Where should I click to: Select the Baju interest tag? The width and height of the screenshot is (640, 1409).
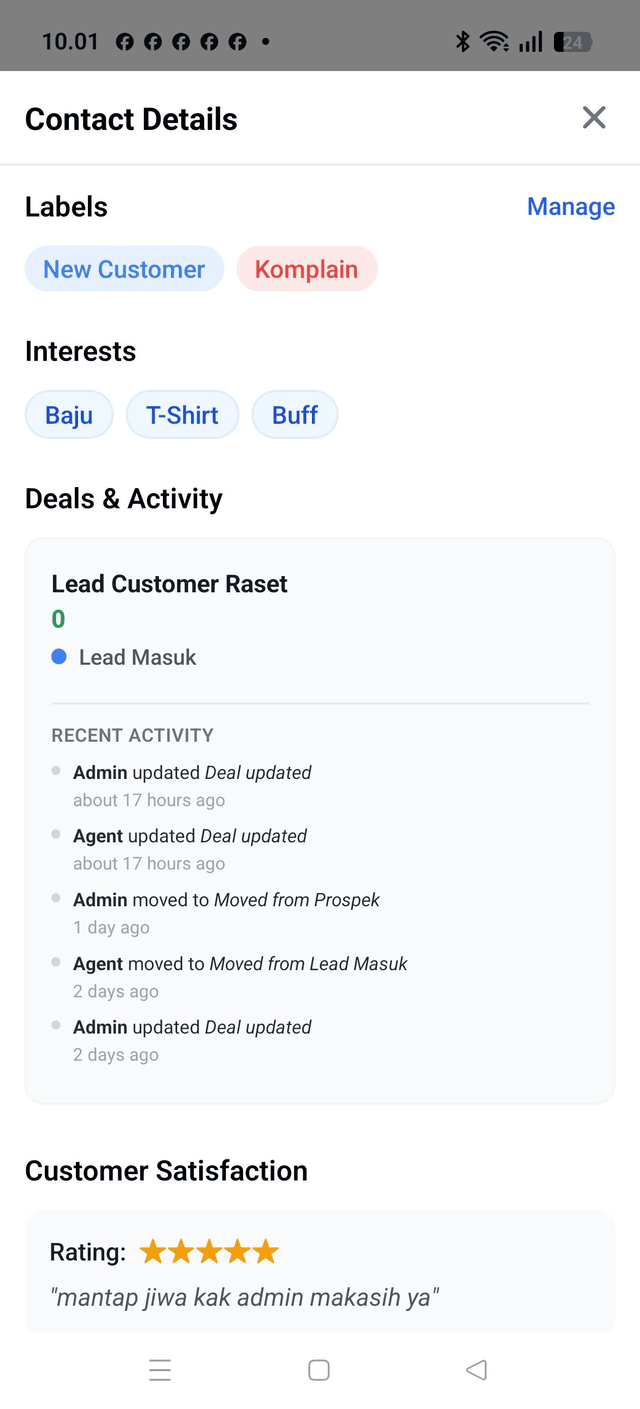[69, 415]
